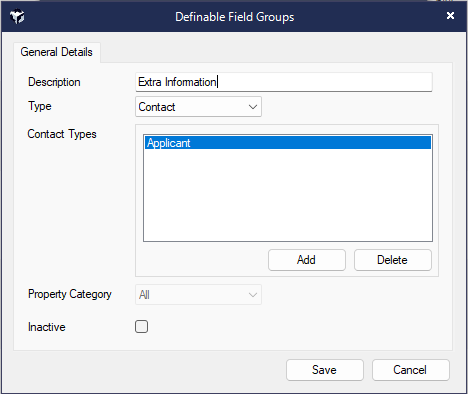The width and height of the screenshot is (468, 394).
Task: Click the Type label text
Action: click(x=40, y=106)
